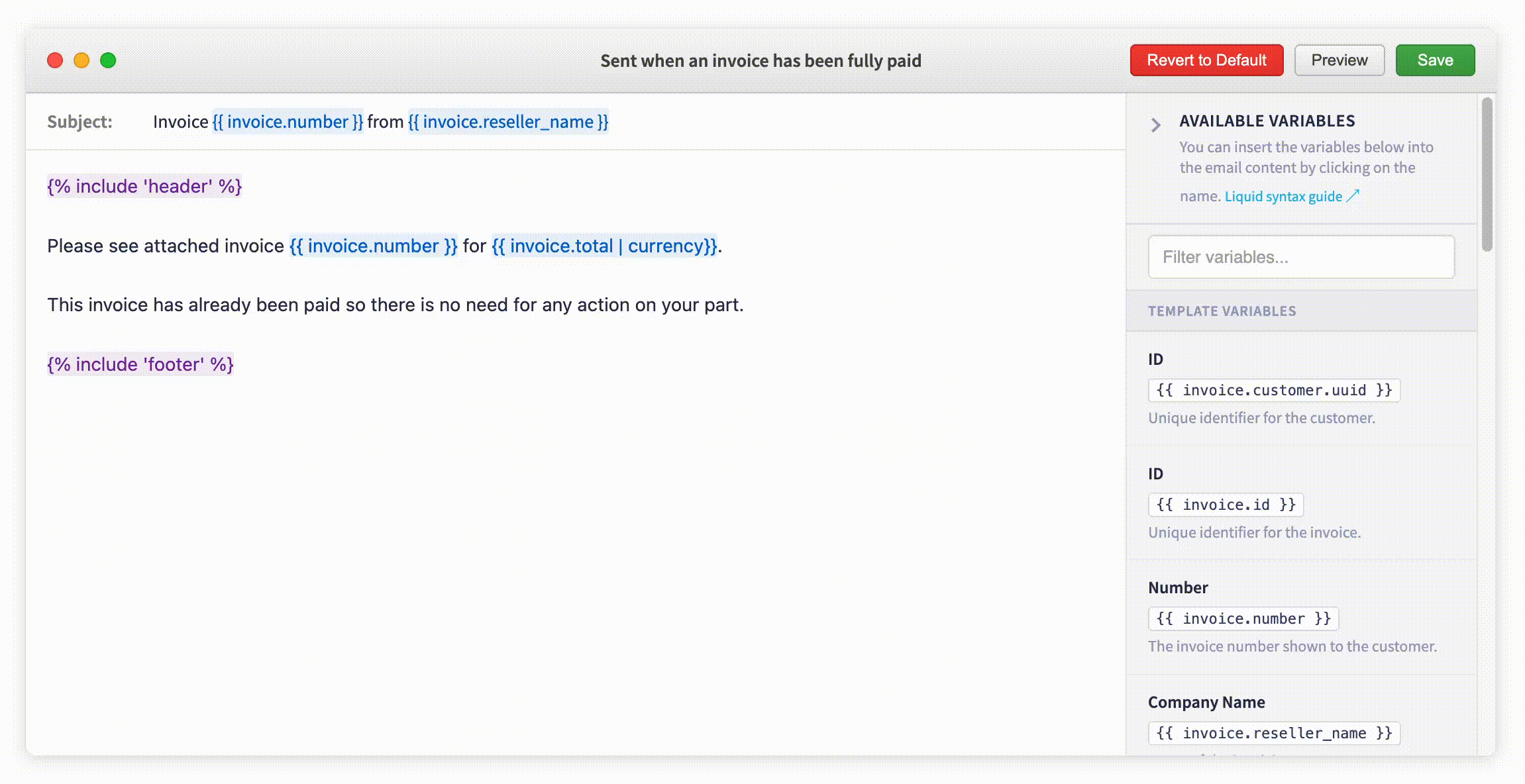Insert the invoice.number variable chip
The width and height of the screenshot is (1525, 784).
1243,618
